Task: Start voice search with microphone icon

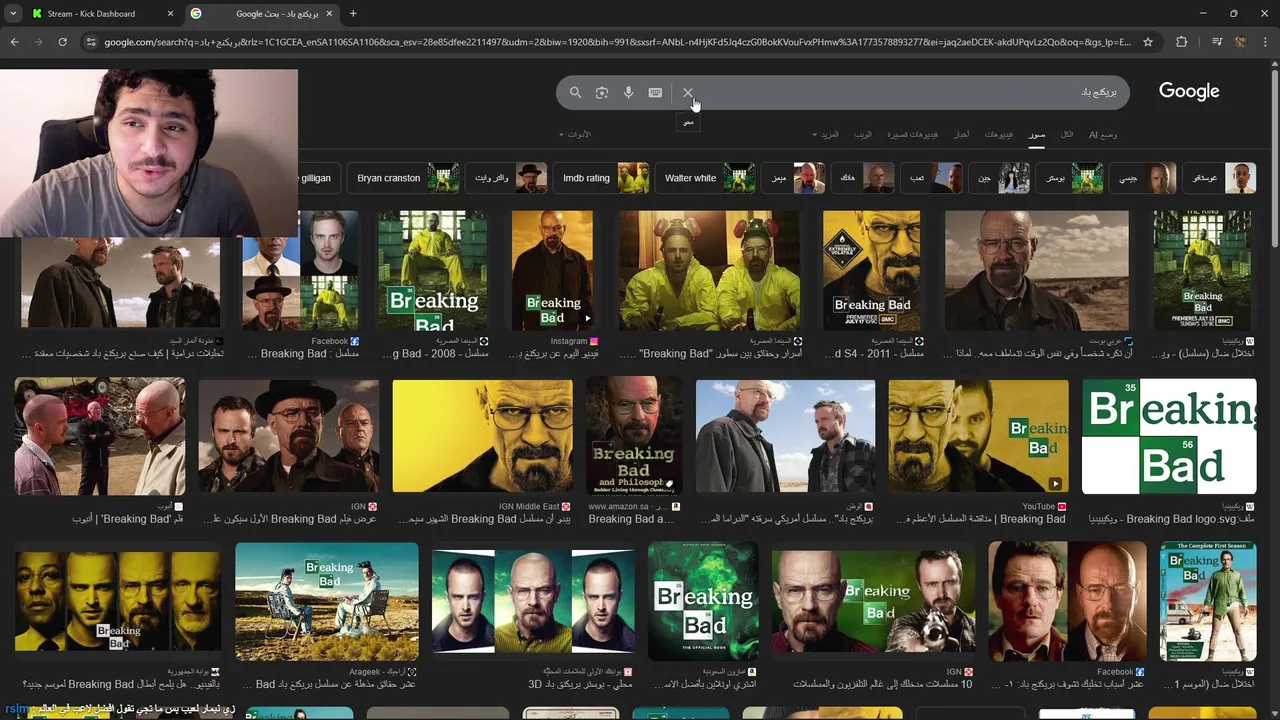Action: [628, 92]
